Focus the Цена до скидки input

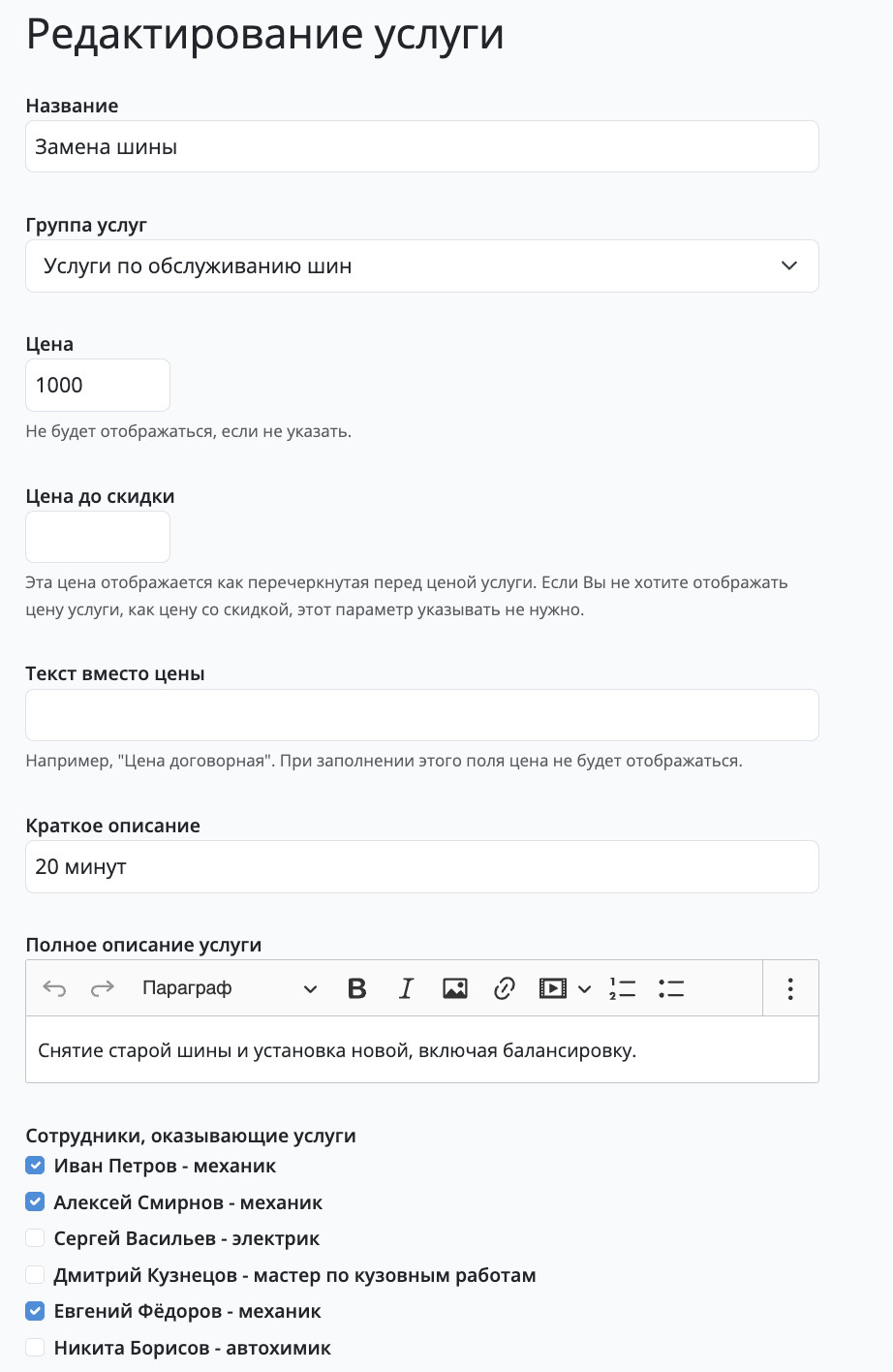[98, 537]
